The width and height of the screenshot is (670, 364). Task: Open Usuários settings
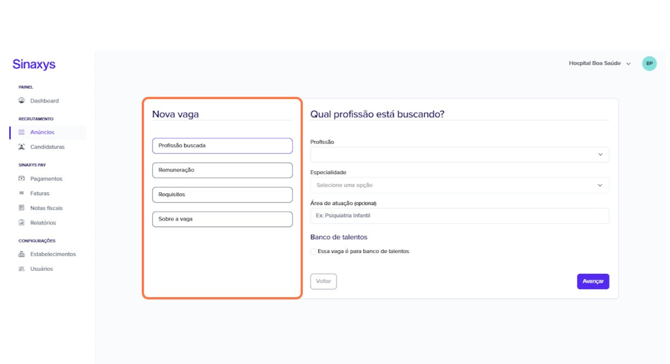coord(41,269)
